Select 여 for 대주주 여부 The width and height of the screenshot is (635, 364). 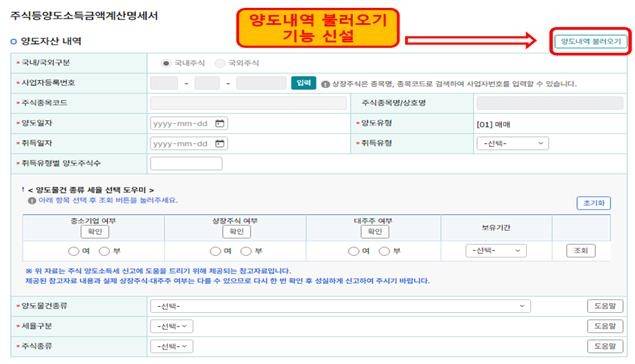pyautogui.click(x=353, y=251)
